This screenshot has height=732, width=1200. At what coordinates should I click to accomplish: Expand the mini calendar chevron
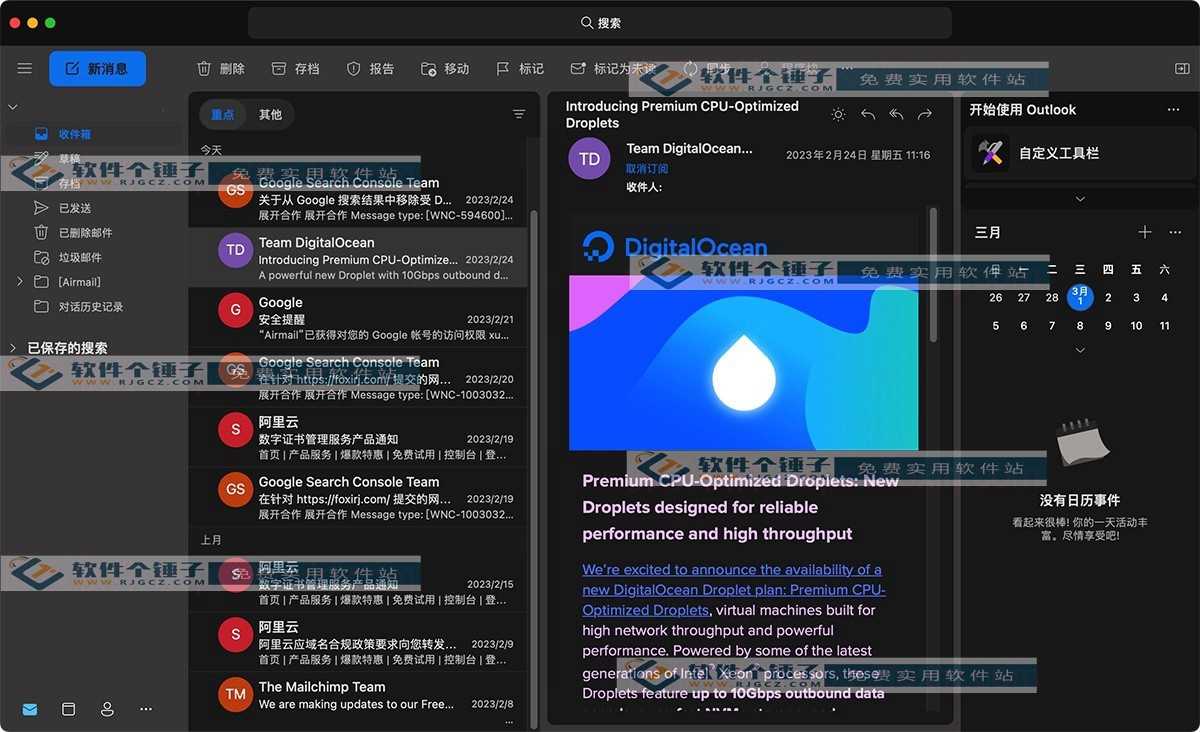pyautogui.click(x=1080, y=350)
